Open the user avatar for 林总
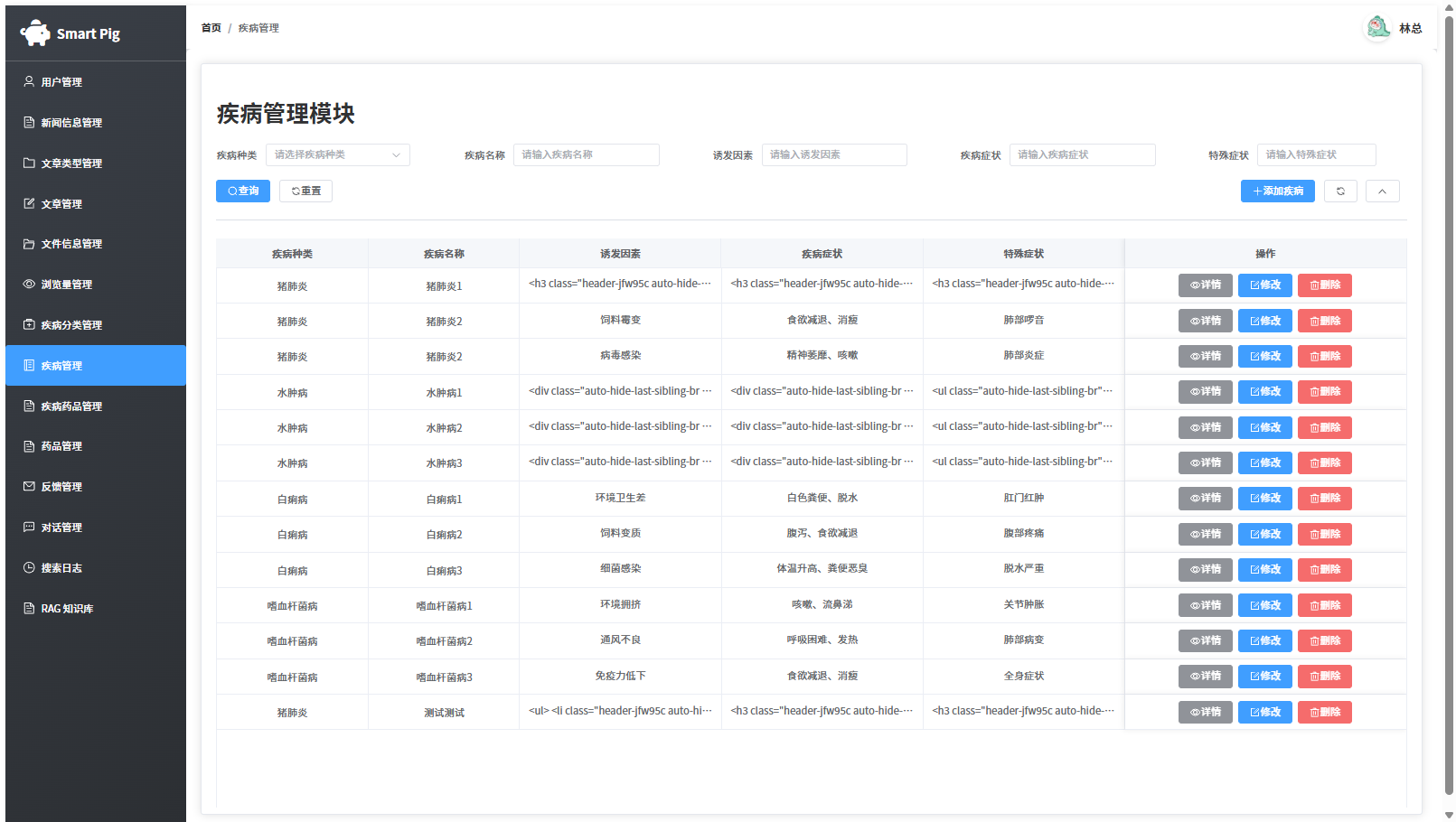The image size is (1456, 822). pos(1377,28)
